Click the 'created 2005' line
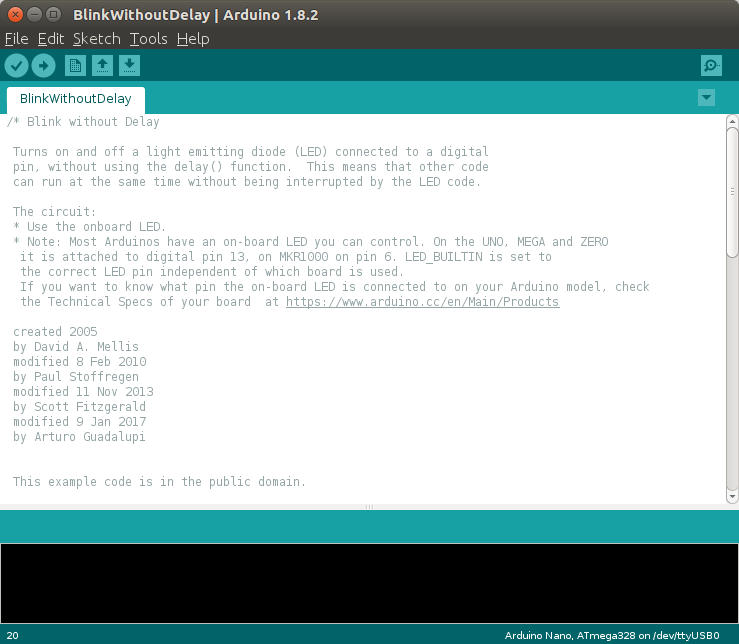Screen dimensions: 739x644 tap(55, 332)
